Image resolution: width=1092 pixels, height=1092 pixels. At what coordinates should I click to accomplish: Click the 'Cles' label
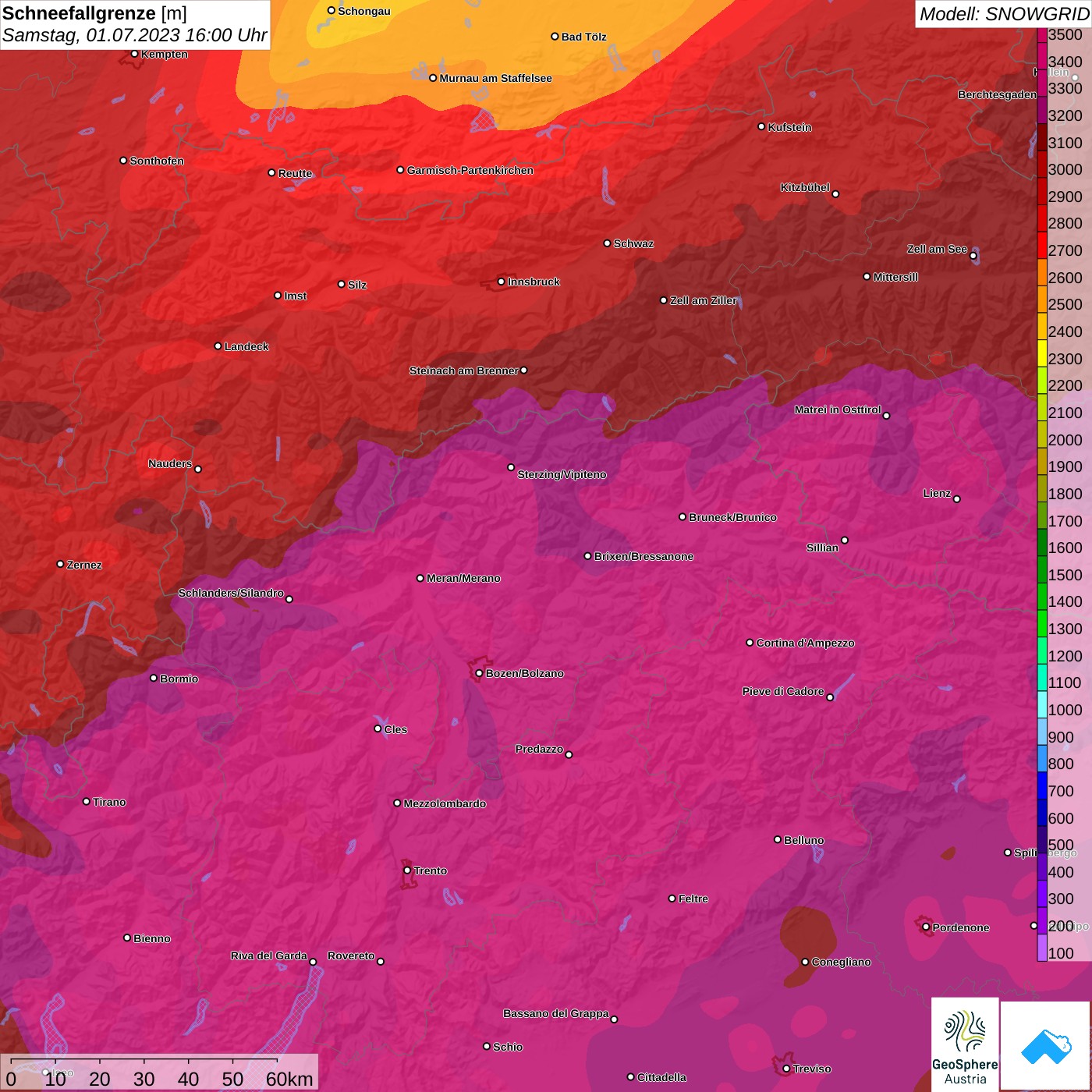395,729
